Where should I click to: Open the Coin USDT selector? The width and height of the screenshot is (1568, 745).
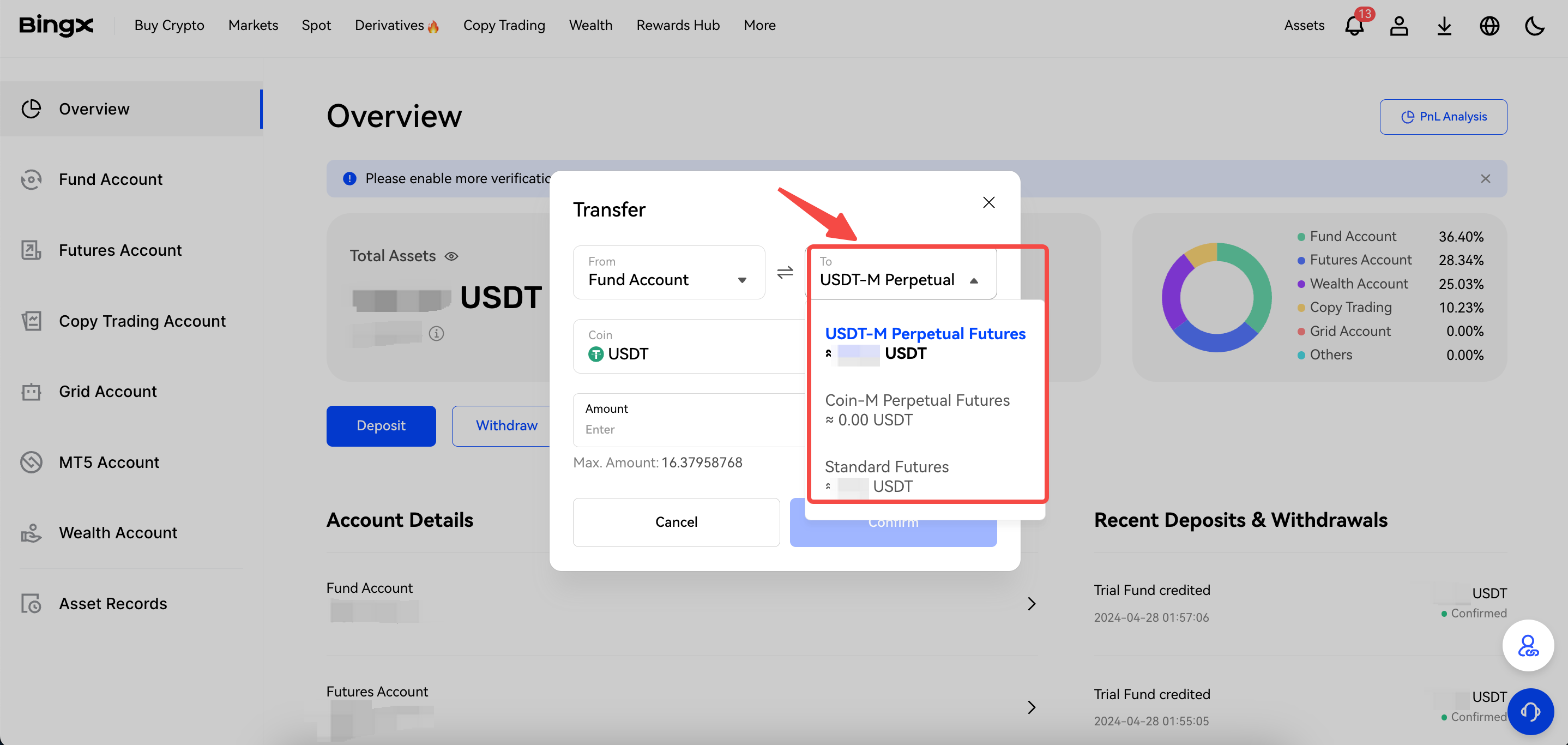click(689, 346)
